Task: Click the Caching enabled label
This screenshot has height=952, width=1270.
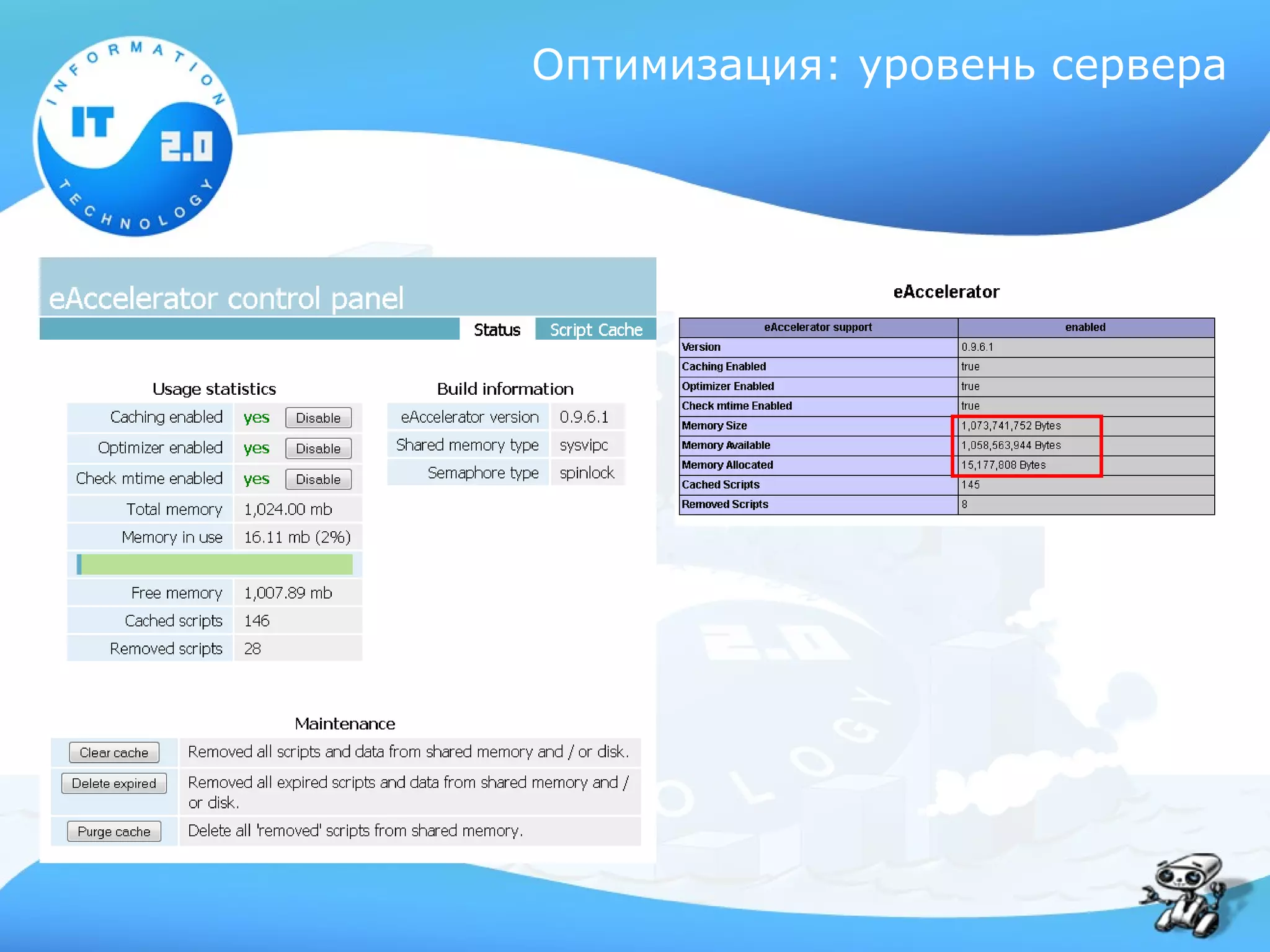Action: 166,417
